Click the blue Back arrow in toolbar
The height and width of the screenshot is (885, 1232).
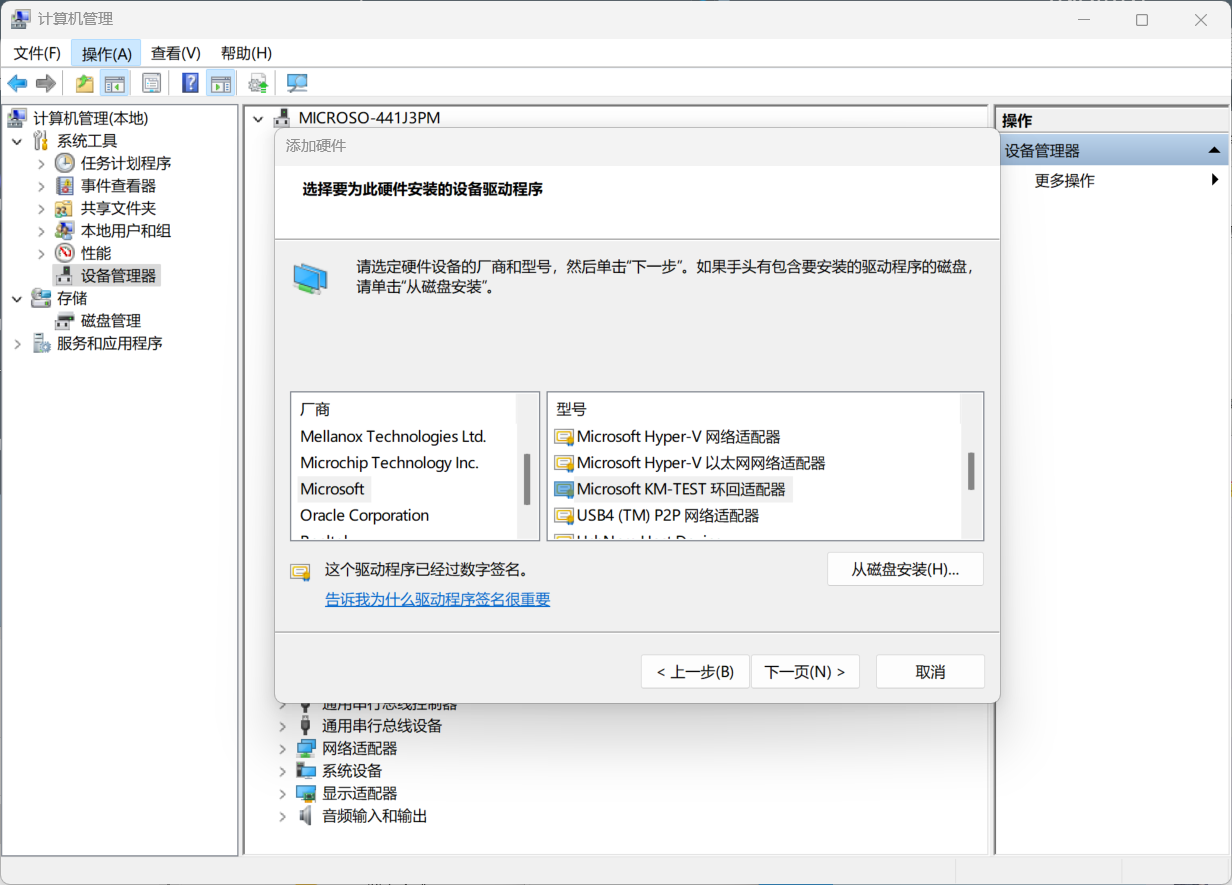coord(17,83)
